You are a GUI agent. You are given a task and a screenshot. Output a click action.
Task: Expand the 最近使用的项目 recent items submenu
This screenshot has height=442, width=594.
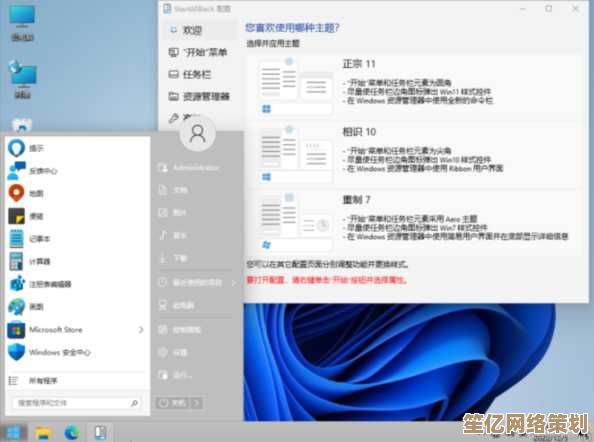pyautogui.click(x=234, y=283)
